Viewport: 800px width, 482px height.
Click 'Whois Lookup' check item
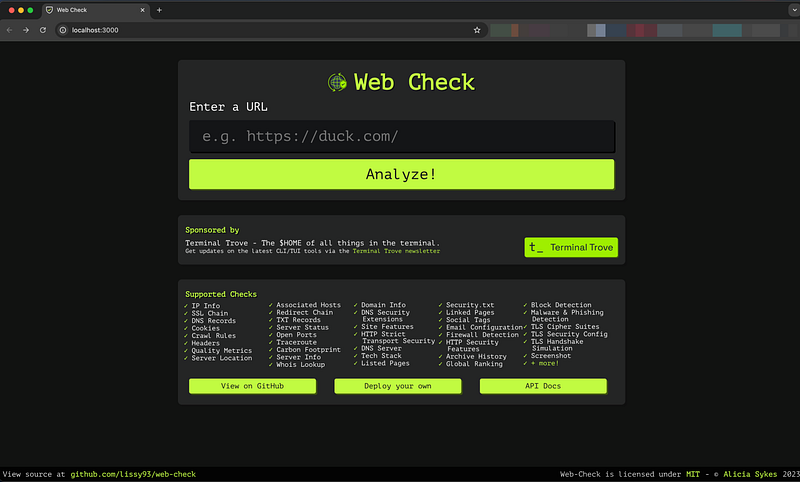coord(301,365)
